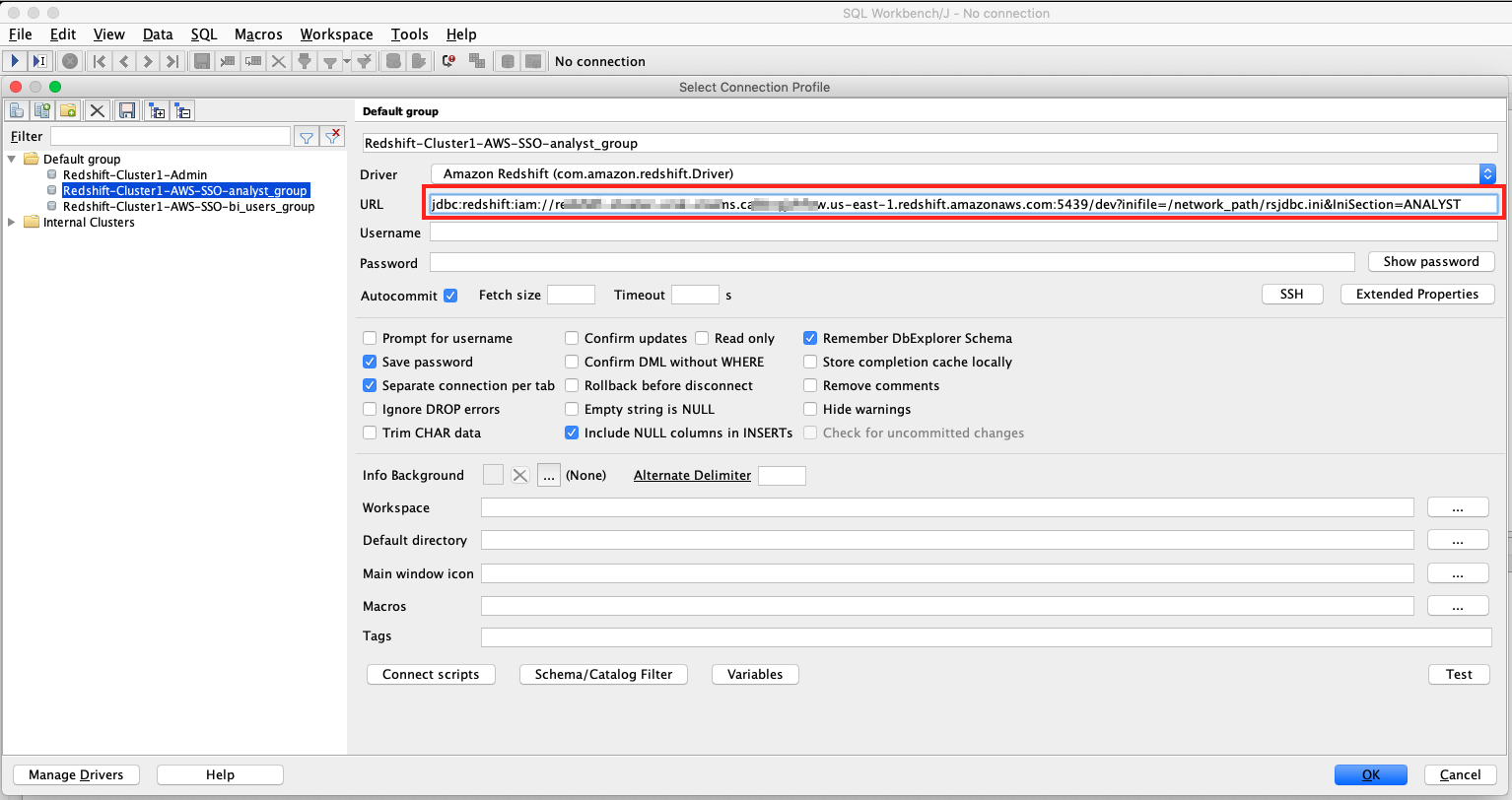Enable Prompt for username
Viewport: 1512px width, 800px height.
click(x=370, y=338)
